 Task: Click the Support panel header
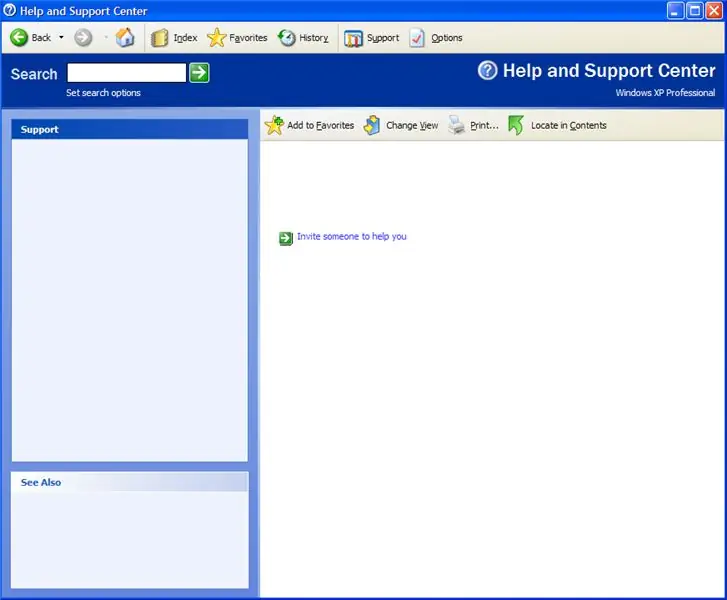(x=130, y=129)
